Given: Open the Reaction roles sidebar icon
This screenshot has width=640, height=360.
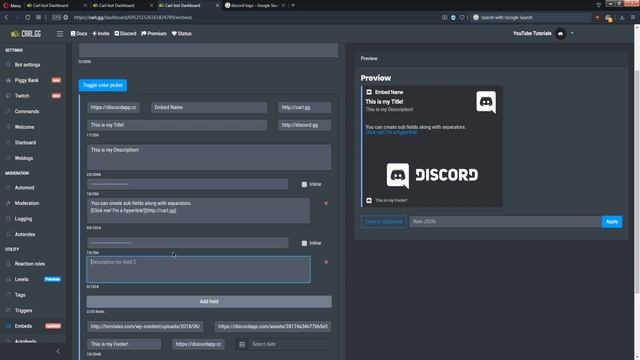Looking at the screenshot, I should tap(8, 264).
